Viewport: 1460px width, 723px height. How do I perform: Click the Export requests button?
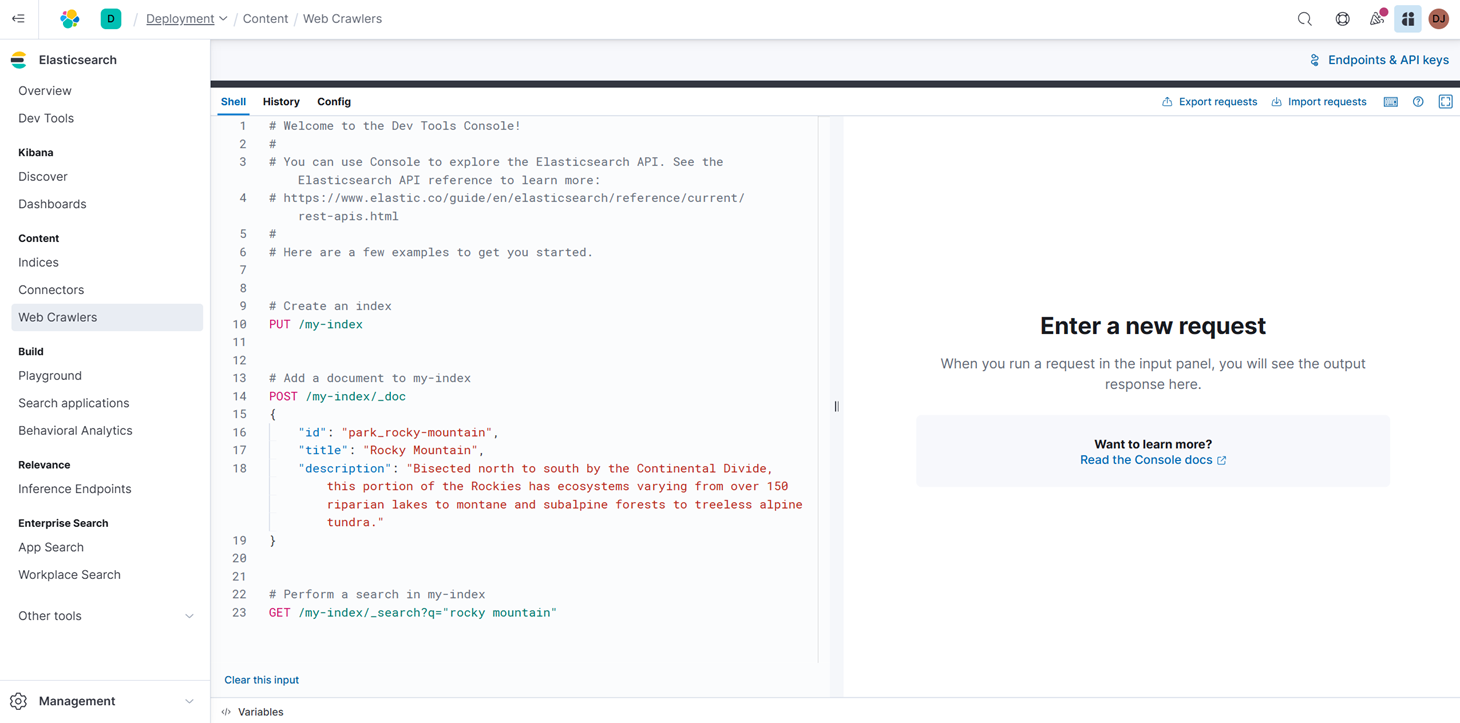pyautogui.click(x=1210, y=101)
